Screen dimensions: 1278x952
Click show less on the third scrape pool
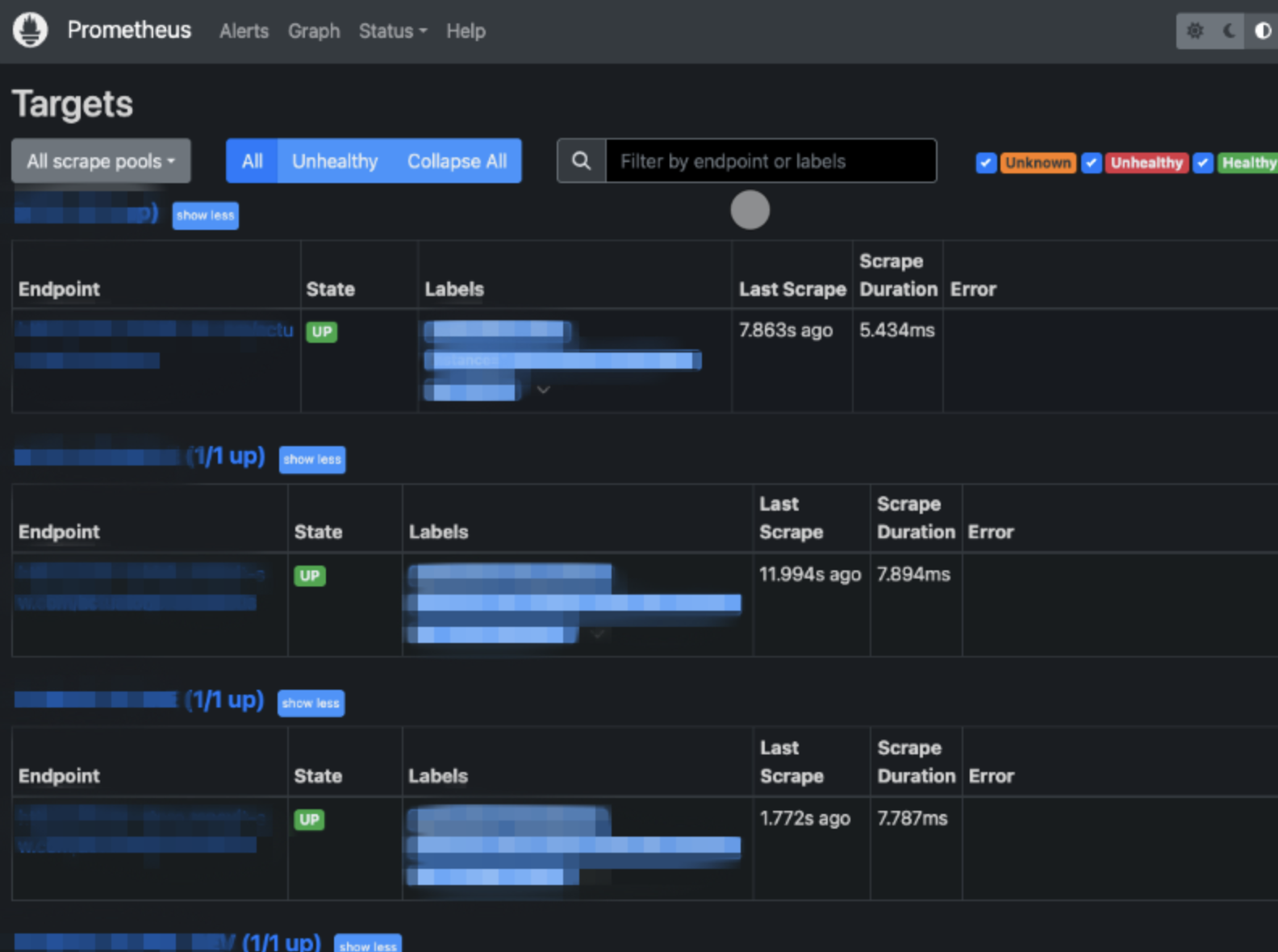click(x=311, y=703)
